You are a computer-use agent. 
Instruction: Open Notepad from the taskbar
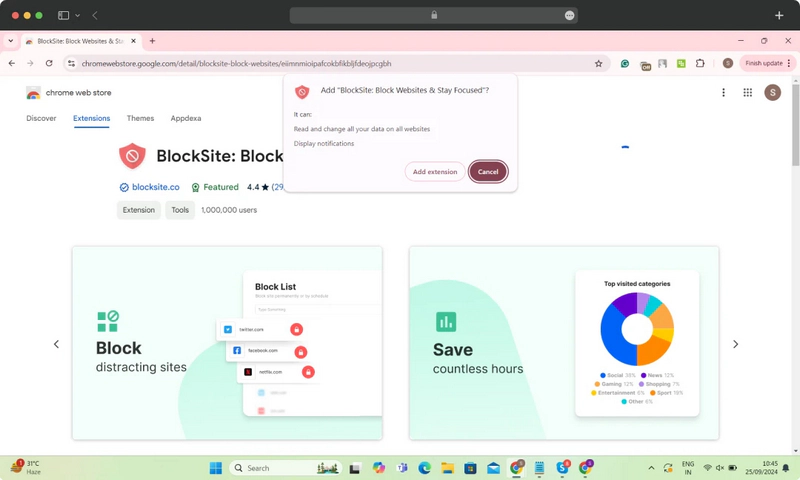539,468
